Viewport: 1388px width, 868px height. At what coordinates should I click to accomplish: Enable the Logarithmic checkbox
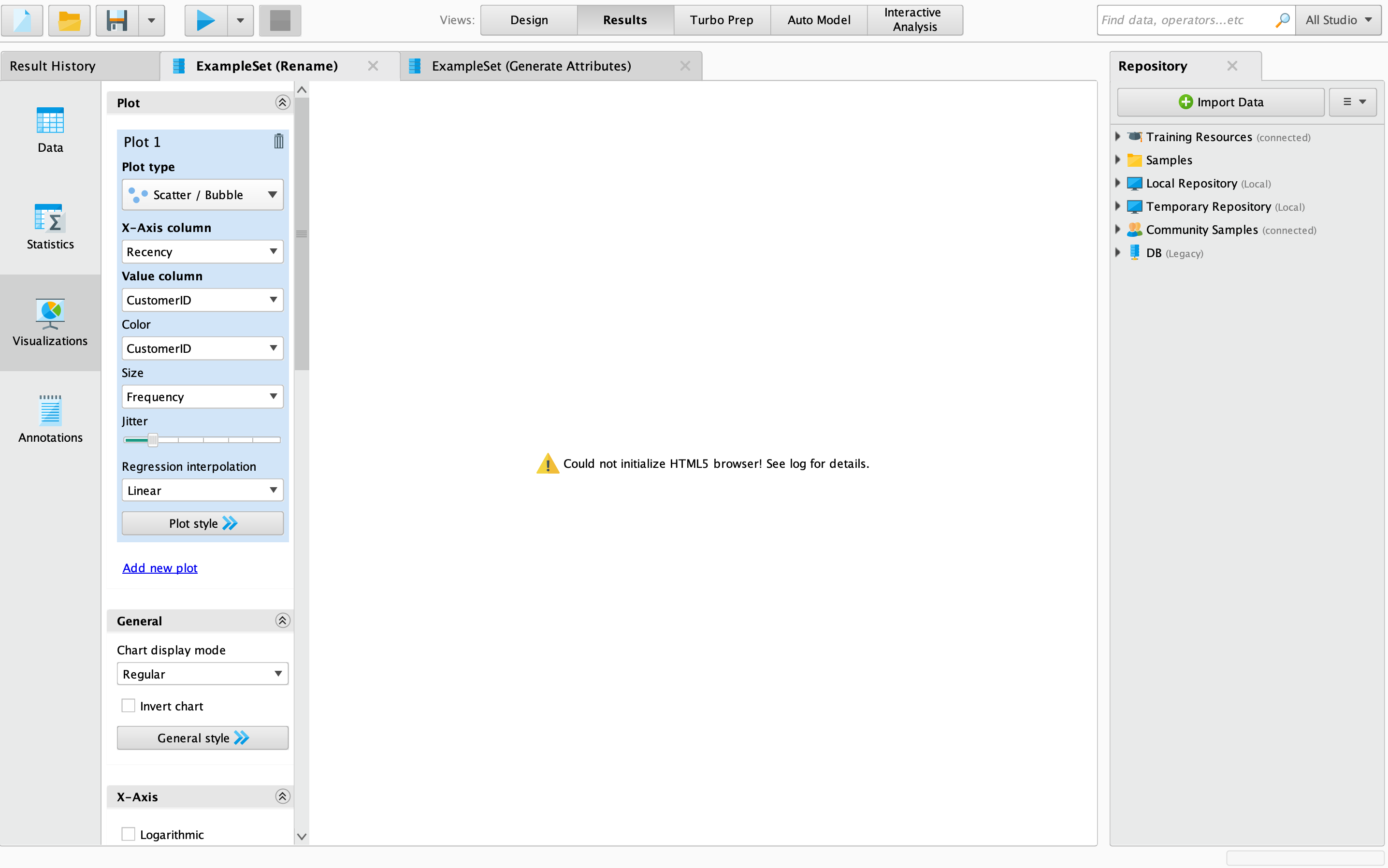point(128,834)
